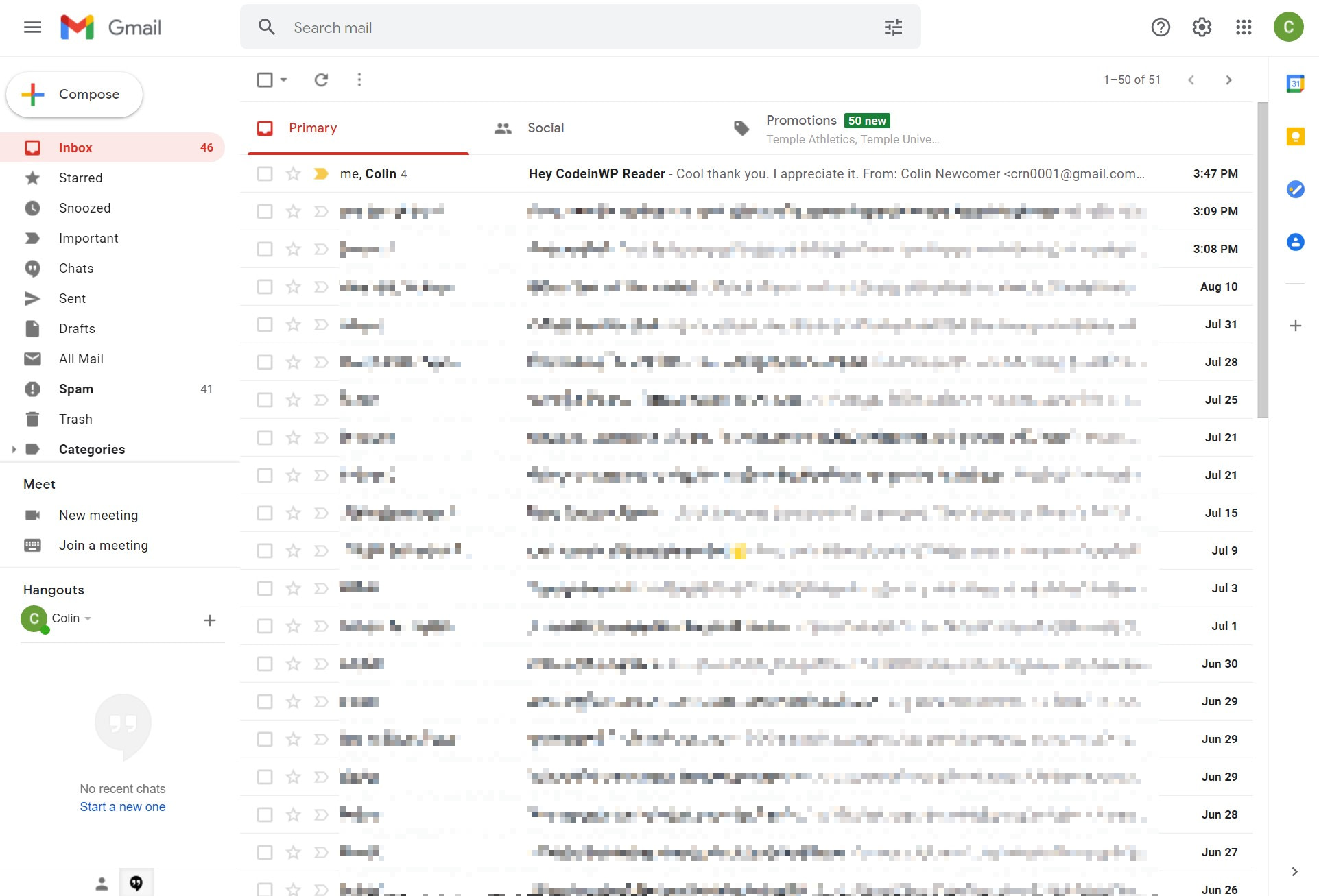Open Colin's Hangouts status dropdown
The image size is (1319, 896).
pyautogui.click(x=87, y=618)
